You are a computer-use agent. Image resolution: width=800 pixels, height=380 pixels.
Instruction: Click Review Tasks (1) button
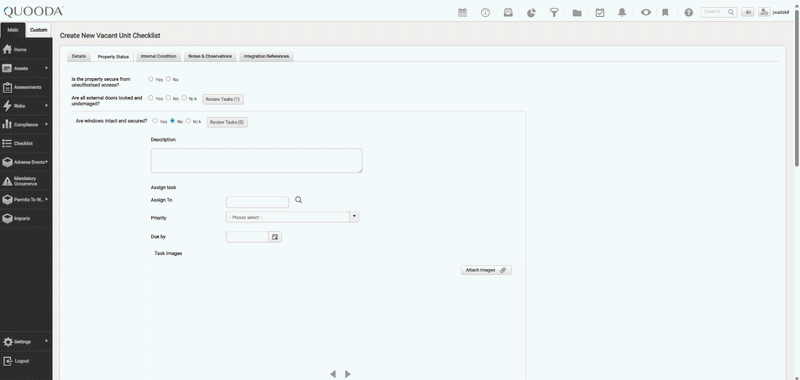tap(223, 99)
